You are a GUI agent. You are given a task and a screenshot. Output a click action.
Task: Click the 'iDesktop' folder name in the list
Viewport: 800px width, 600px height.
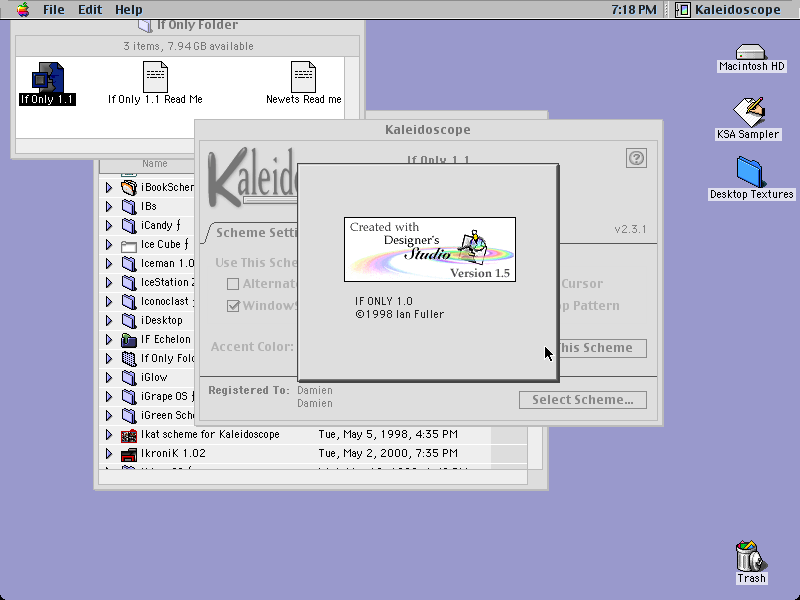tap(162, 320)
